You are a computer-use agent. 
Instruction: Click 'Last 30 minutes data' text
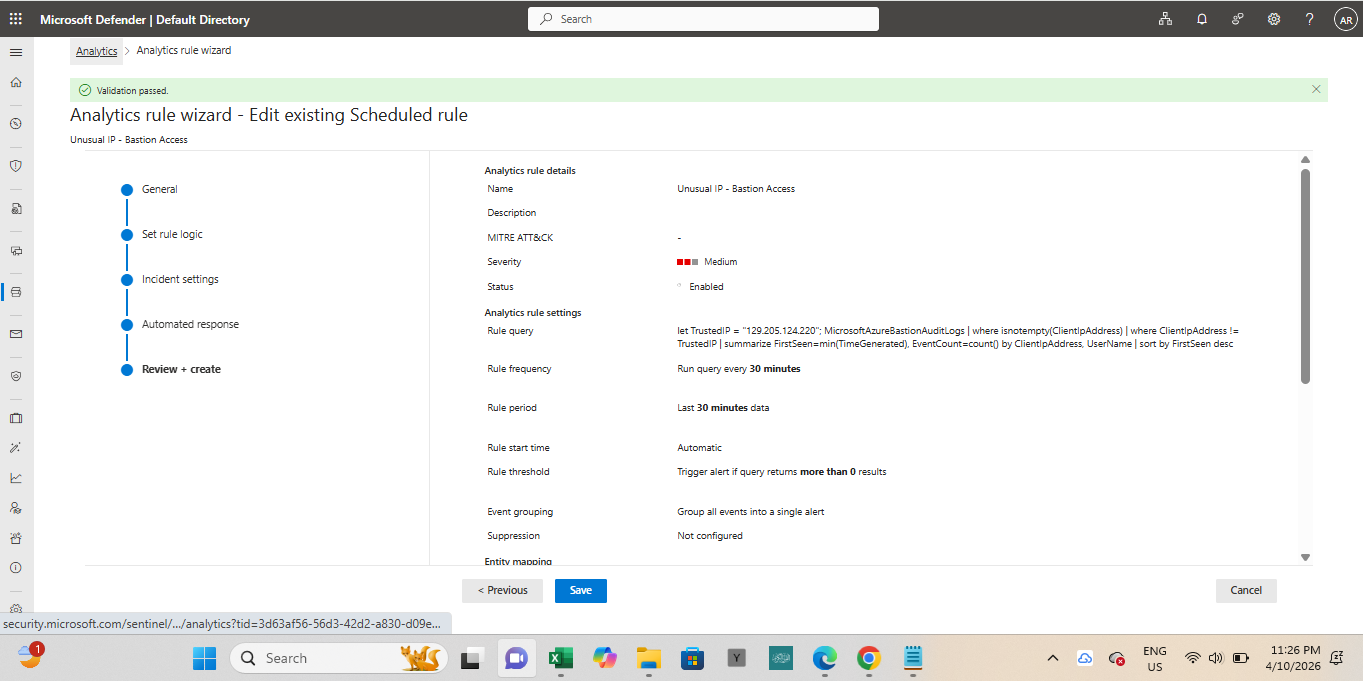[723, 408]
